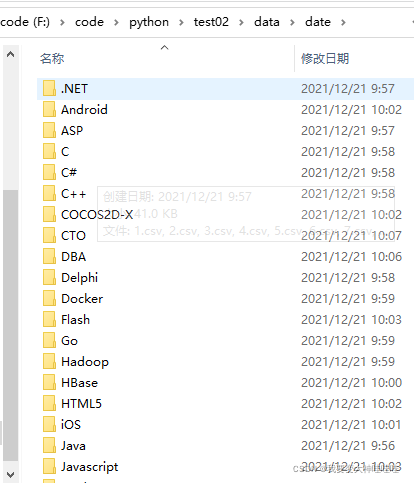Navigate to the test02 breadcrumb
Screen dimensions: 414x483
[x=211, y=22]
